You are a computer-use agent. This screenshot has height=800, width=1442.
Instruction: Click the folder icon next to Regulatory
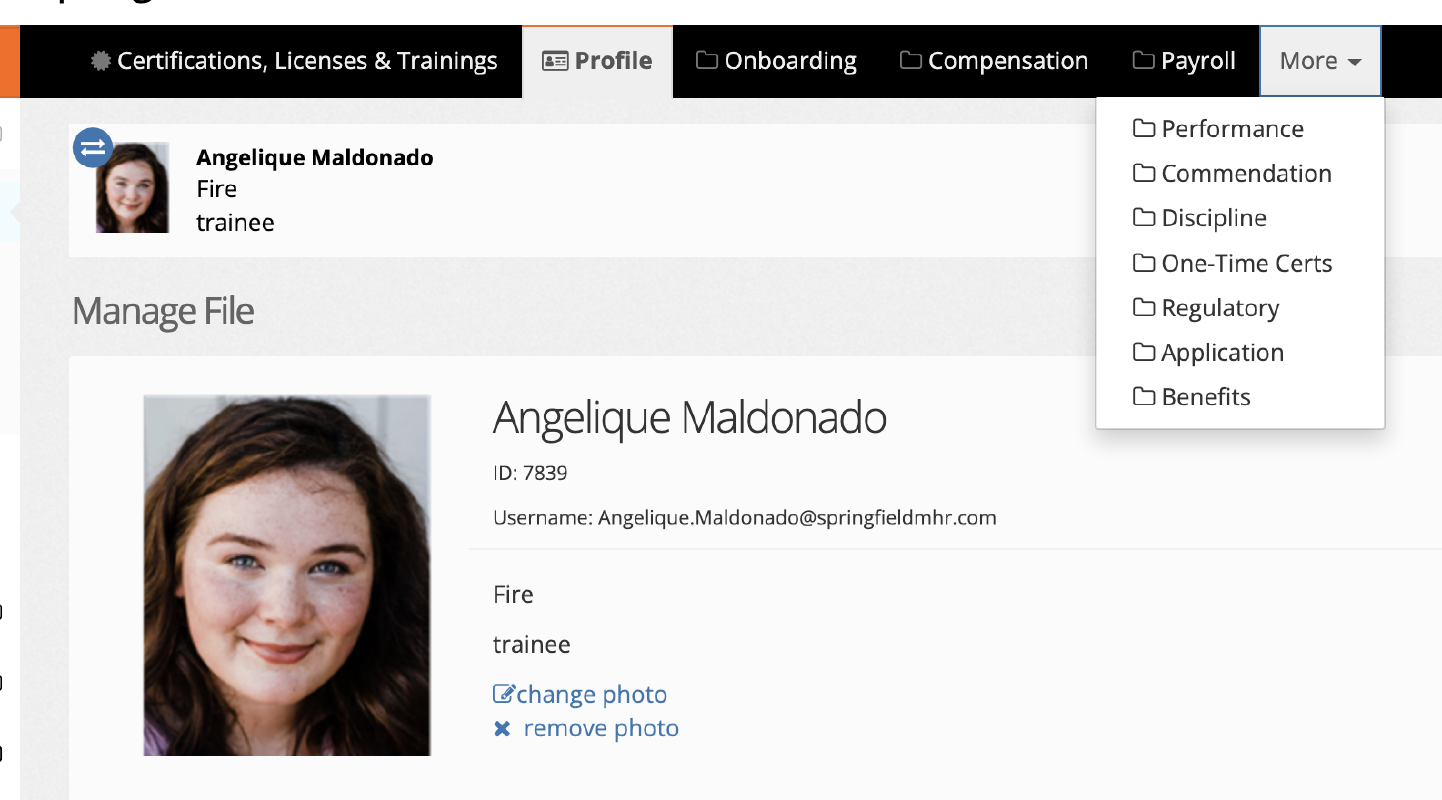(1144, 307)
